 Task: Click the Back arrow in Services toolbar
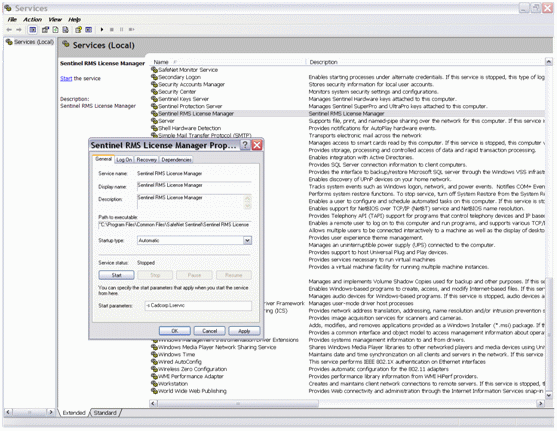click(x=9, y=29)
